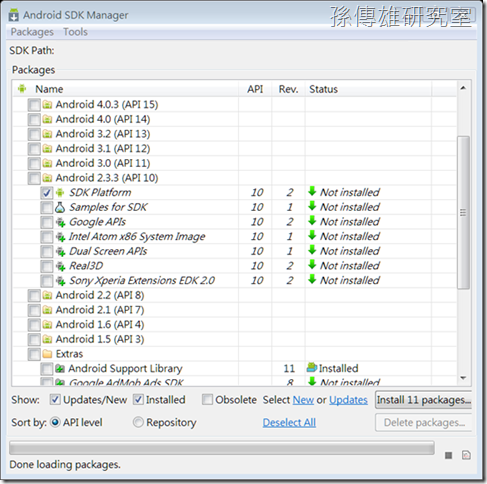Click the folder icon of Android 2.2 (API 8)
487x484 pixels.
click(x=47, y=295)
